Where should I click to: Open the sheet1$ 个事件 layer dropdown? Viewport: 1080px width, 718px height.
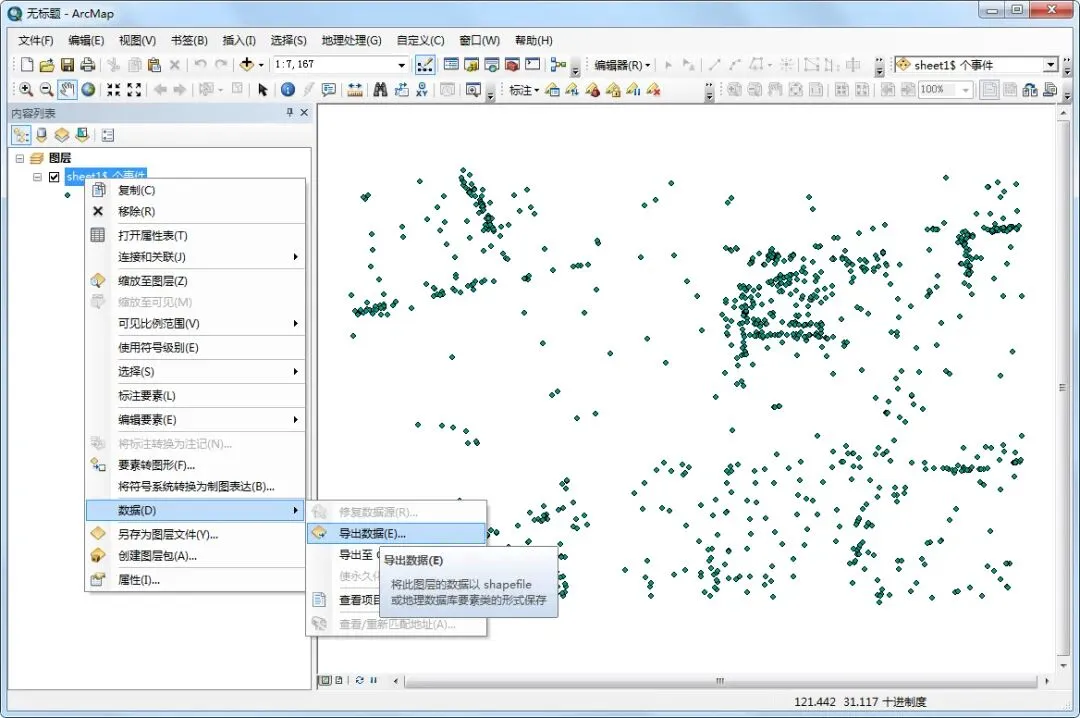tap(1051, 65)
